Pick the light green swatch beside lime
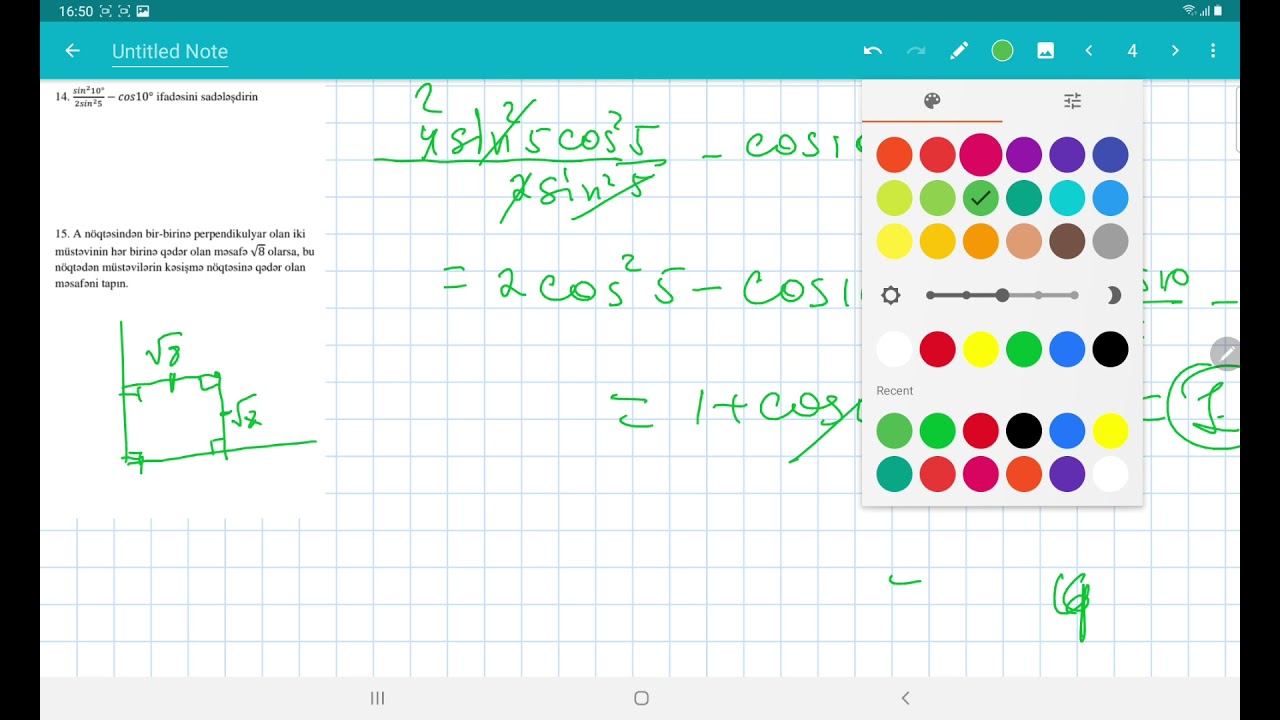Screen dimensions: 1280x720 point(937,198)
